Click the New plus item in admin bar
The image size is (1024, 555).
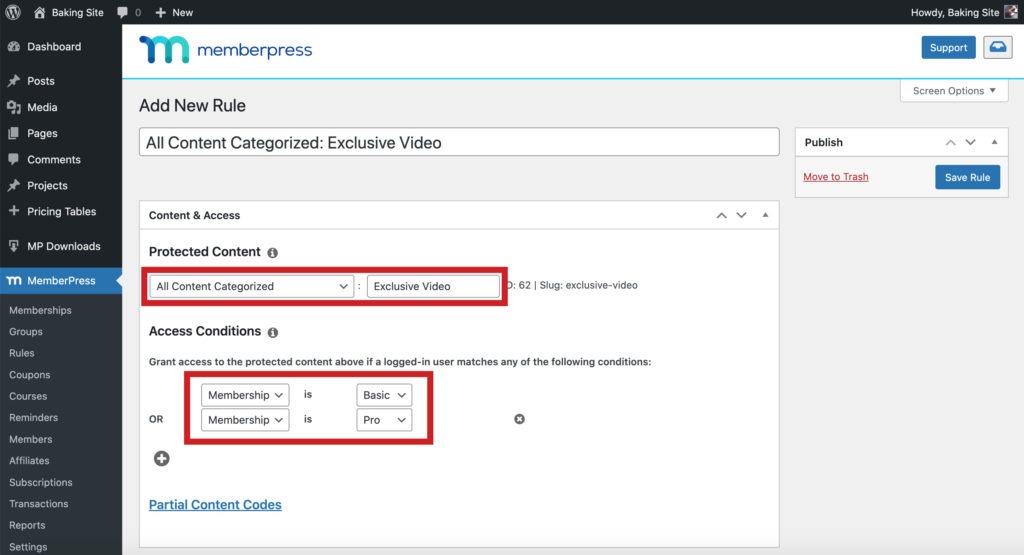(x=174, y=12)
